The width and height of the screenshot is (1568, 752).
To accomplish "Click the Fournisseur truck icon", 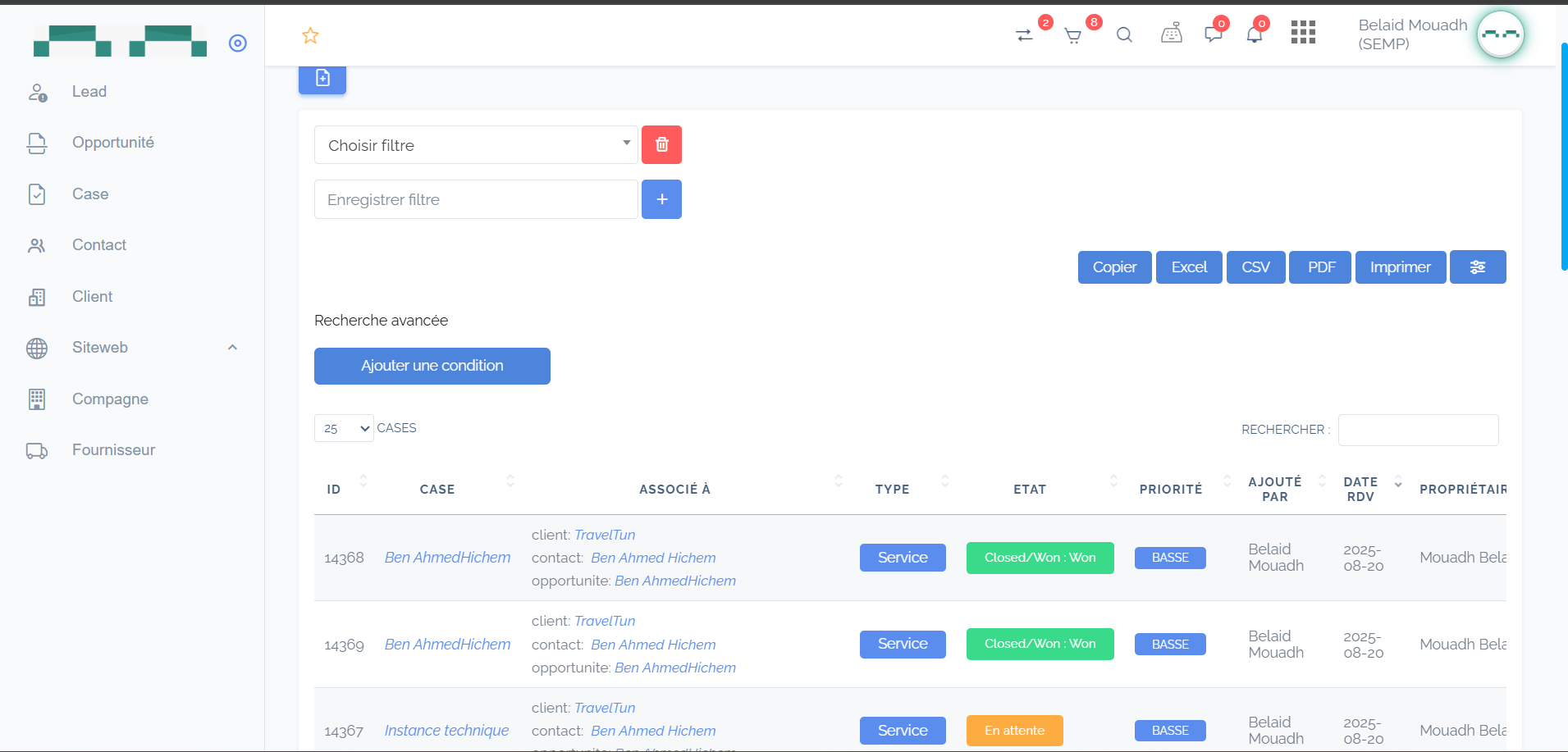I will (37, 450).
